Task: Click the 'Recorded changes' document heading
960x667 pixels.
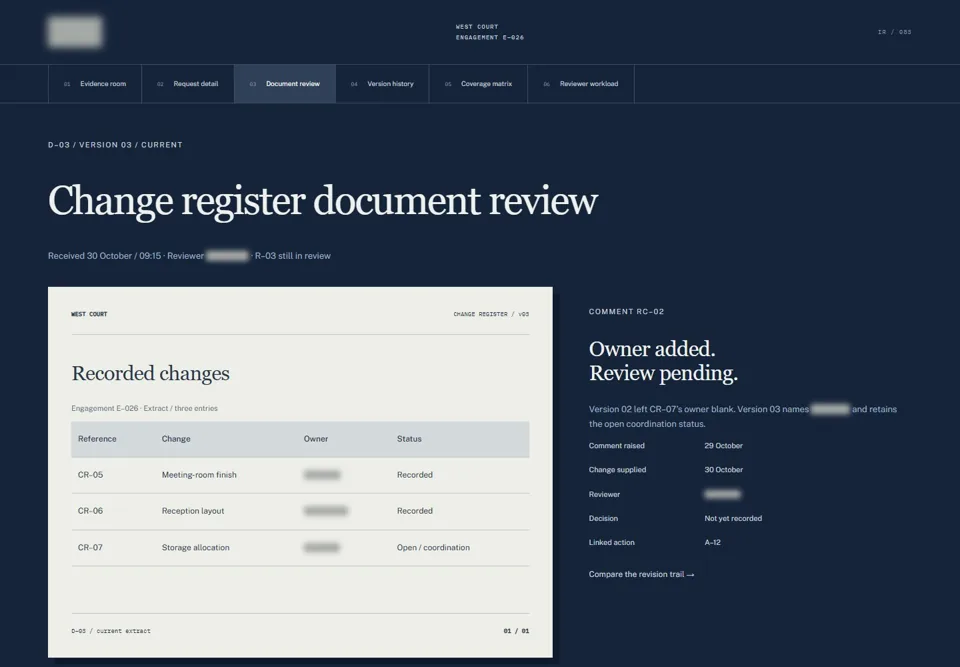Action: [x=151, y=373]
